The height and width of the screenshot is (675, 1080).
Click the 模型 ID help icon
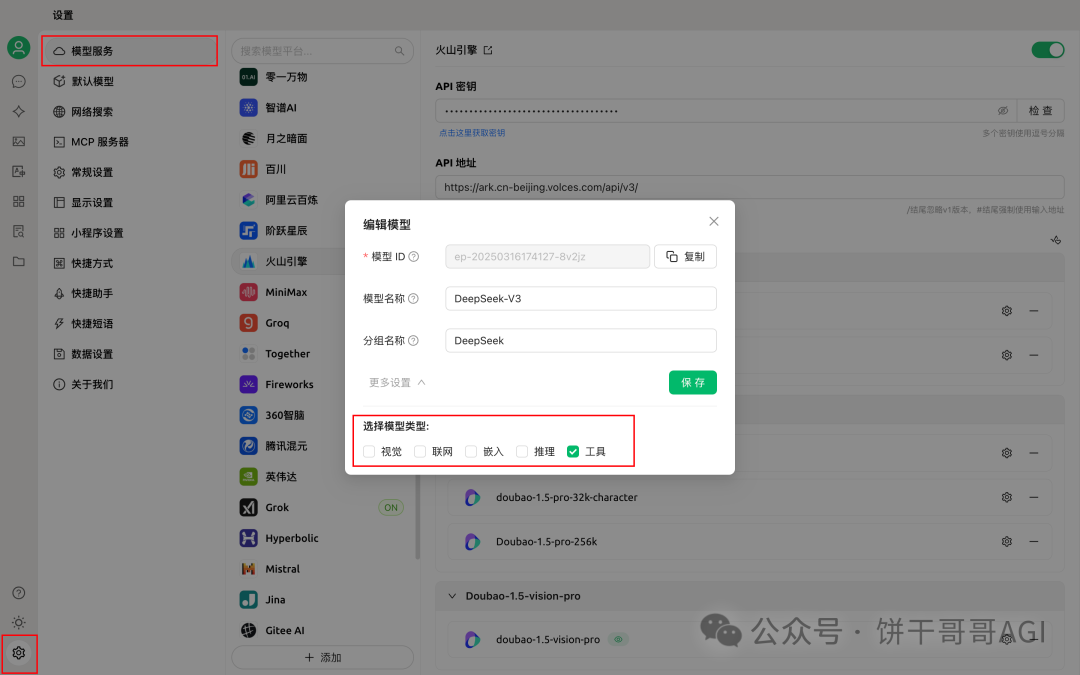pyautogui.click(x=414, y=256)
